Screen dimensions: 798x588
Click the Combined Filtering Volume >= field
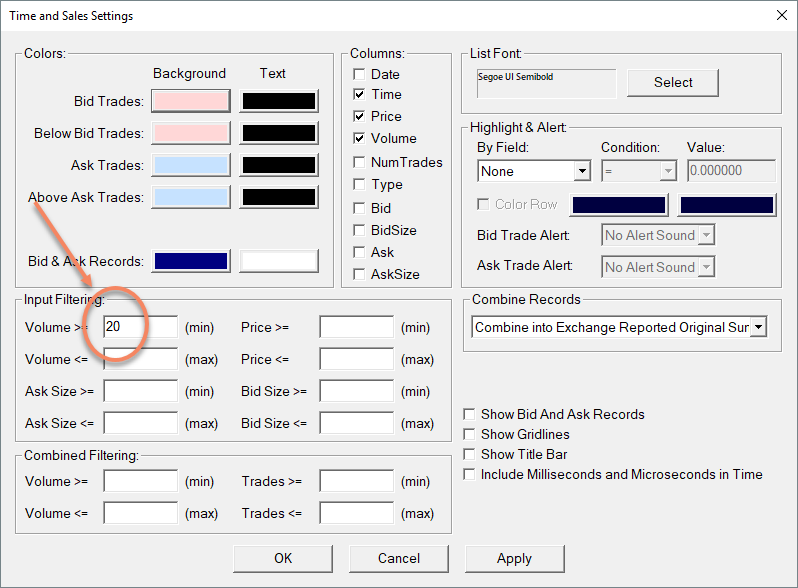pos(140,481)
